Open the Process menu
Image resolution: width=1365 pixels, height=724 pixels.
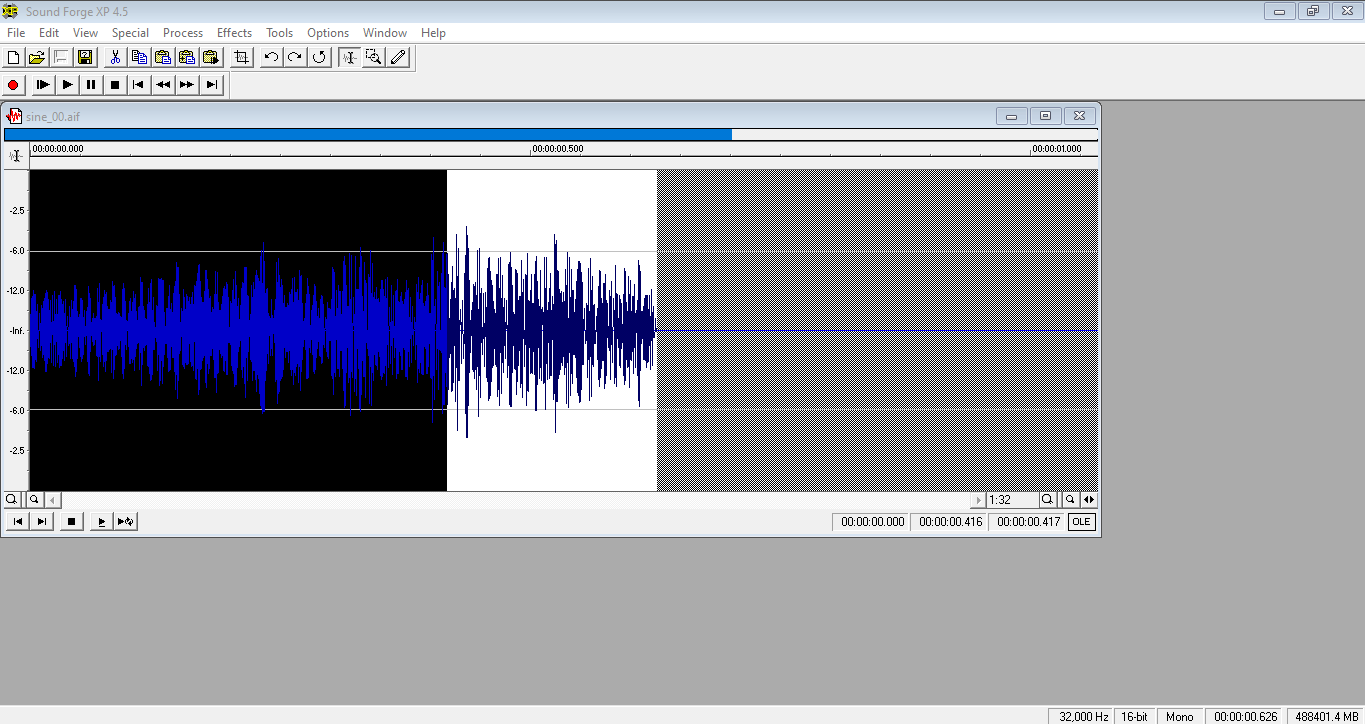coord(183,33)
